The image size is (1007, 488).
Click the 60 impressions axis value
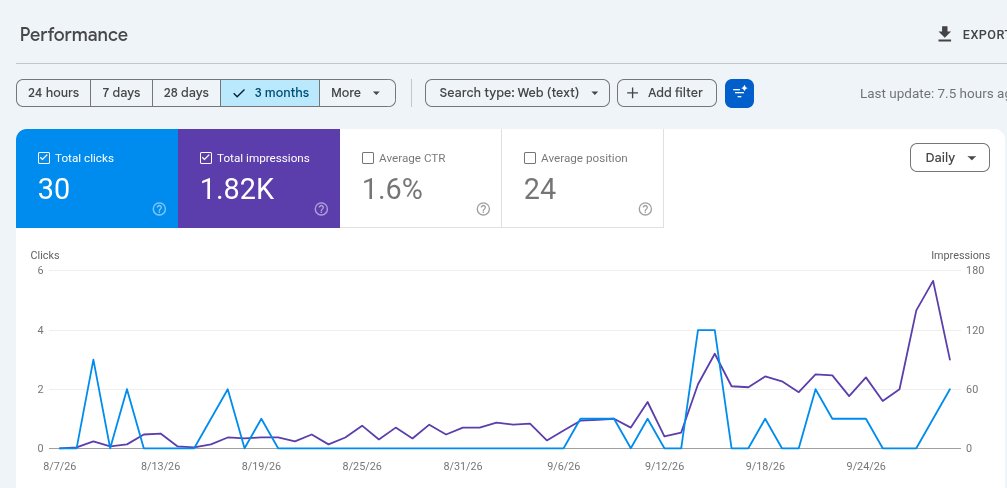point(972,390)
